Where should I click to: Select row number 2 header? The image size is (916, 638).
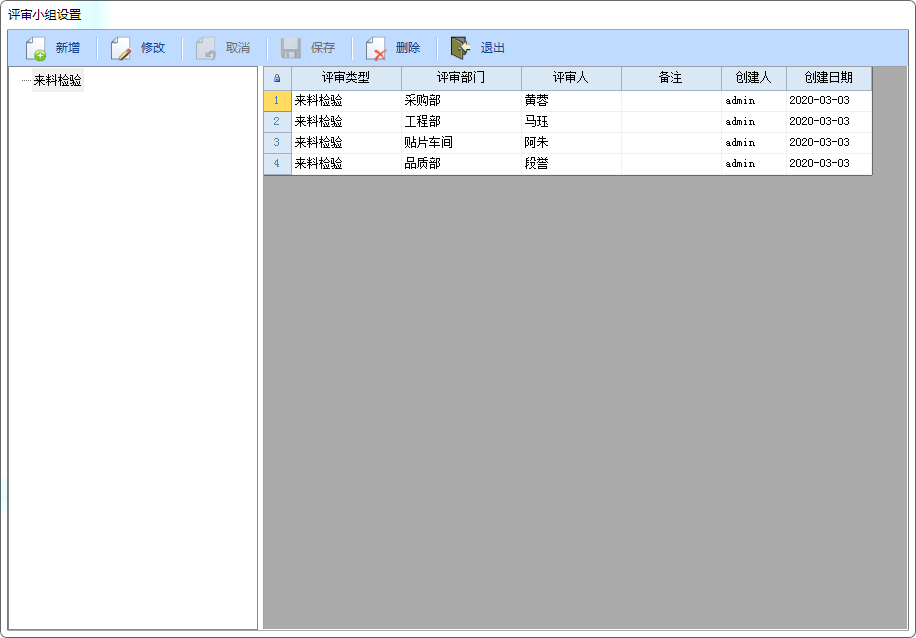[x=277, y=122]
